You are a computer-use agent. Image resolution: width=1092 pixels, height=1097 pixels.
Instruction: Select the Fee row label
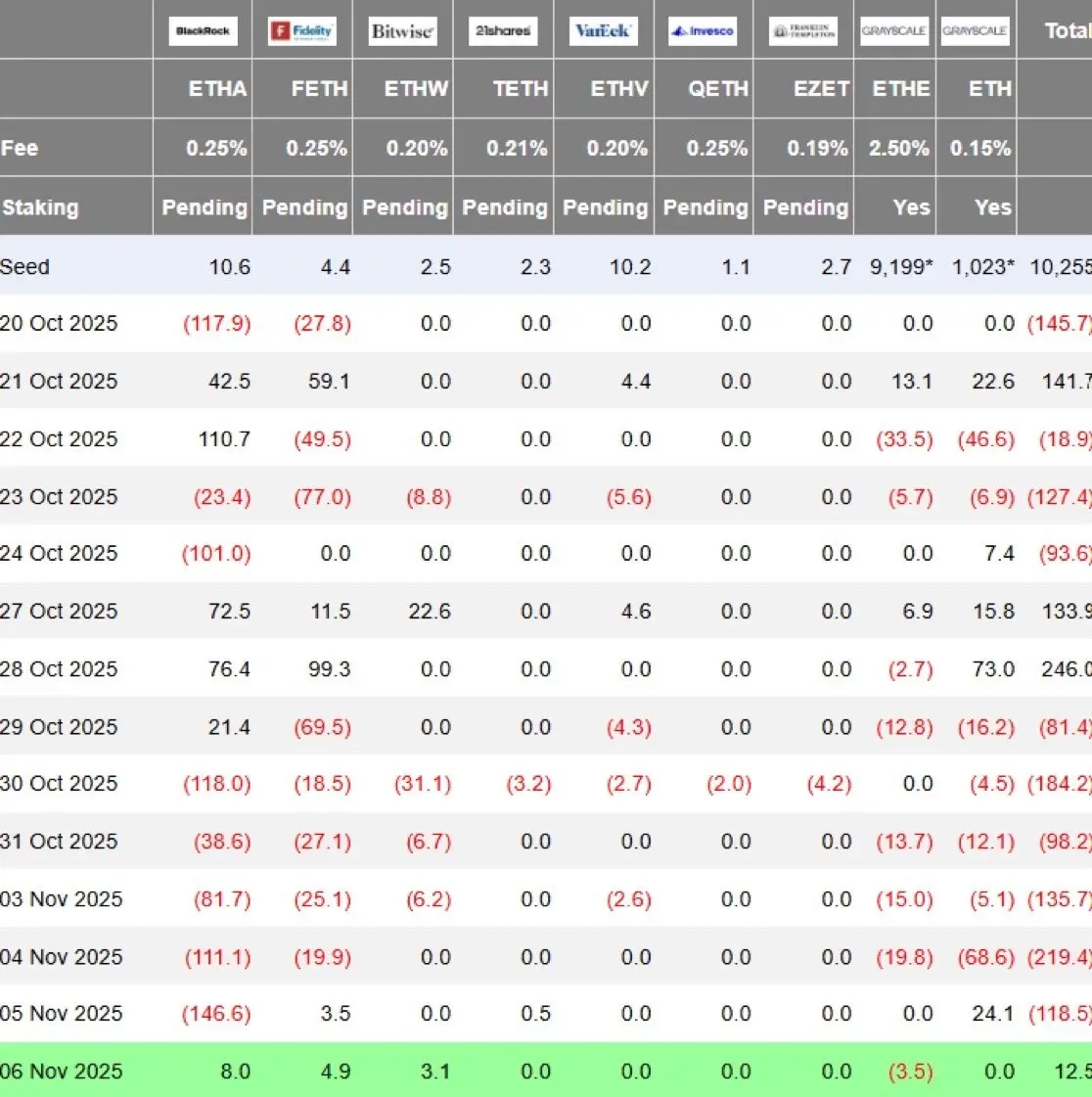[x=20, y=149]
